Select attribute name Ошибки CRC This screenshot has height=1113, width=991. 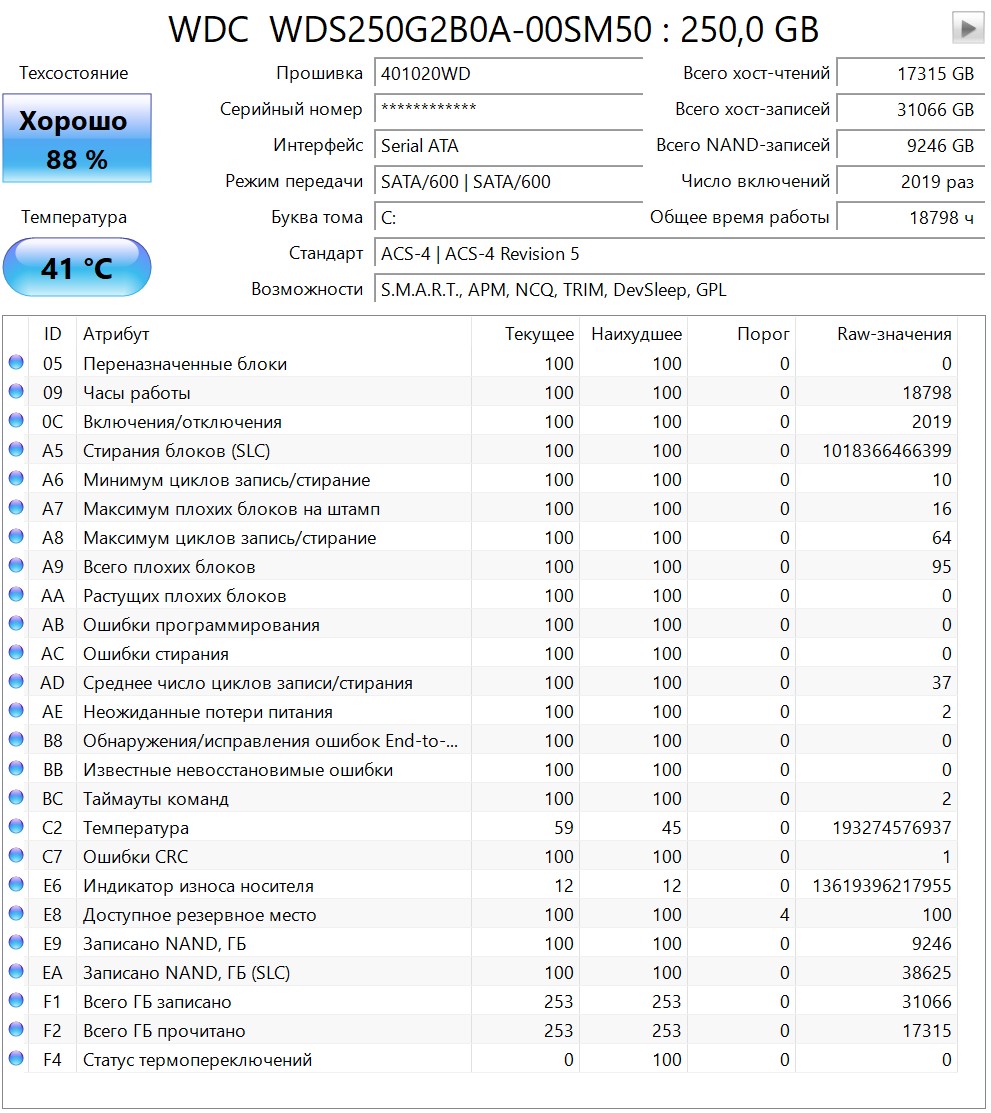coord(136,857)
